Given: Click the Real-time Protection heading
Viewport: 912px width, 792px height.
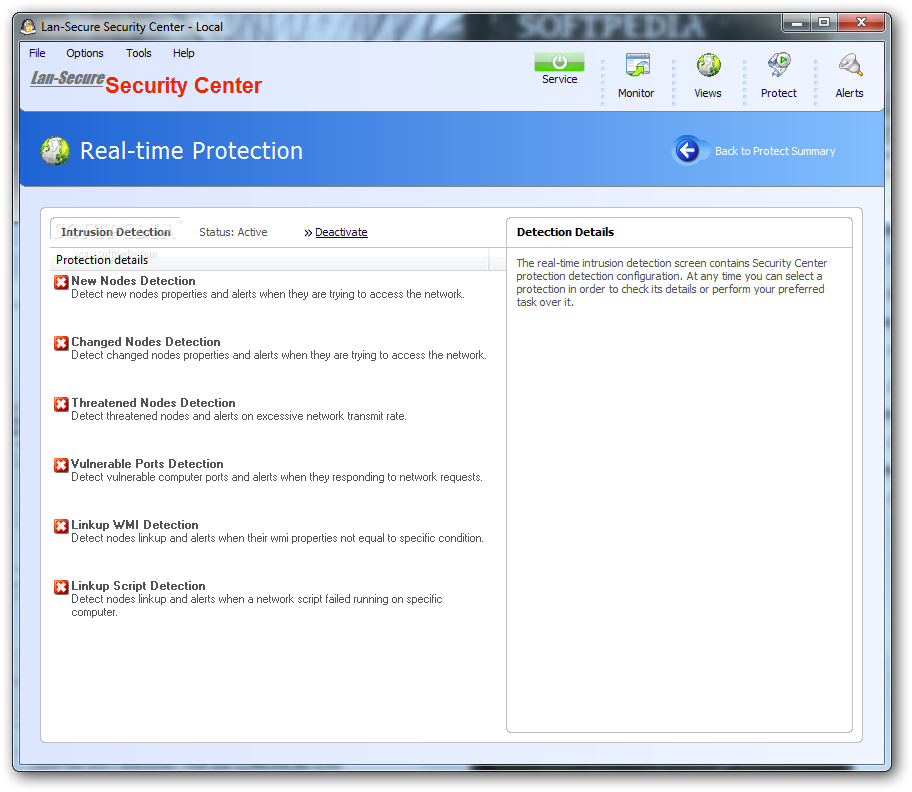Looking at the screenshot, I should [191, 151].
